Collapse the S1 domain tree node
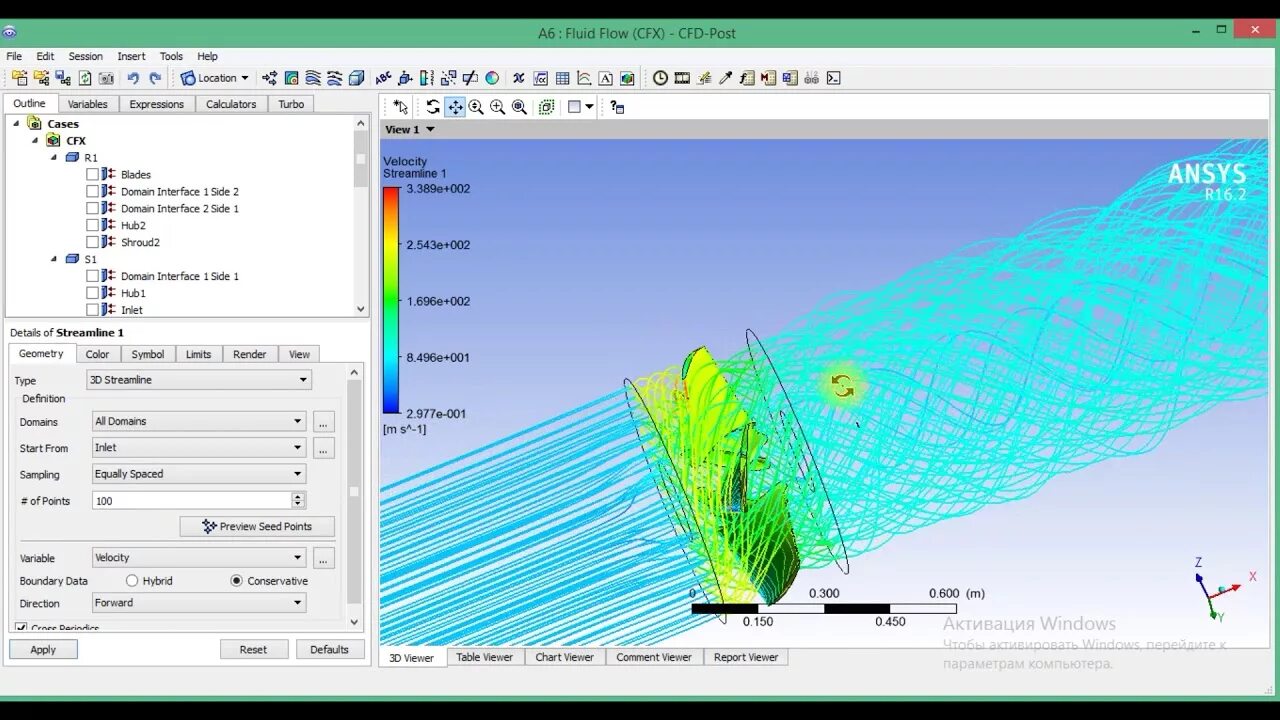1280x720 pixels. tap(54, 259)
